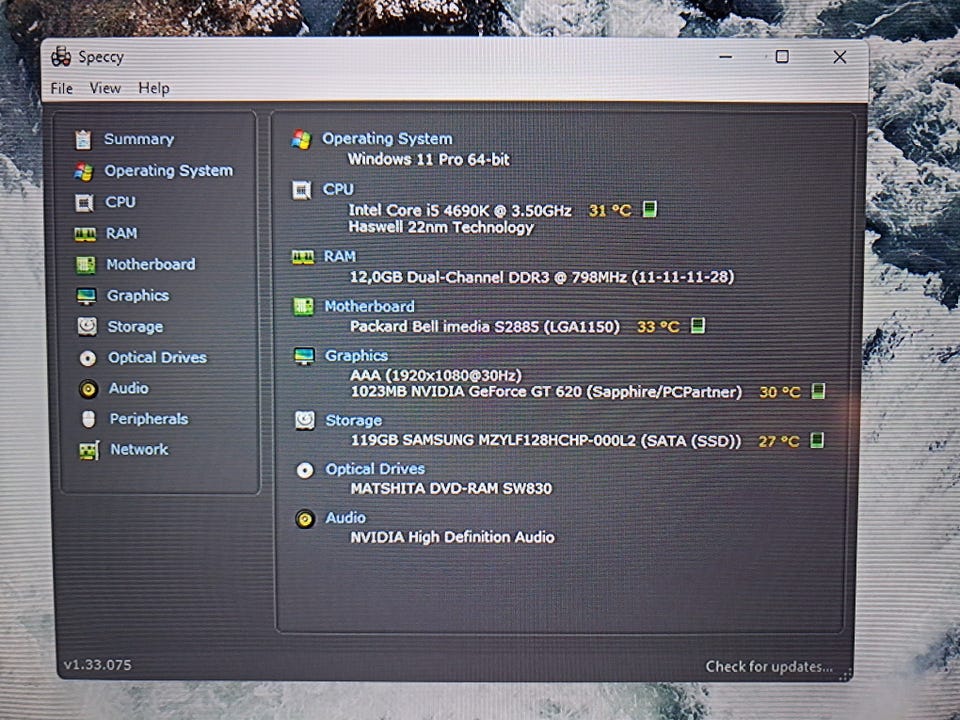The width and height of the screenshot is (960, 720).
Task: Click the RAM module icon in summary pane
Action: coord(302,257)
